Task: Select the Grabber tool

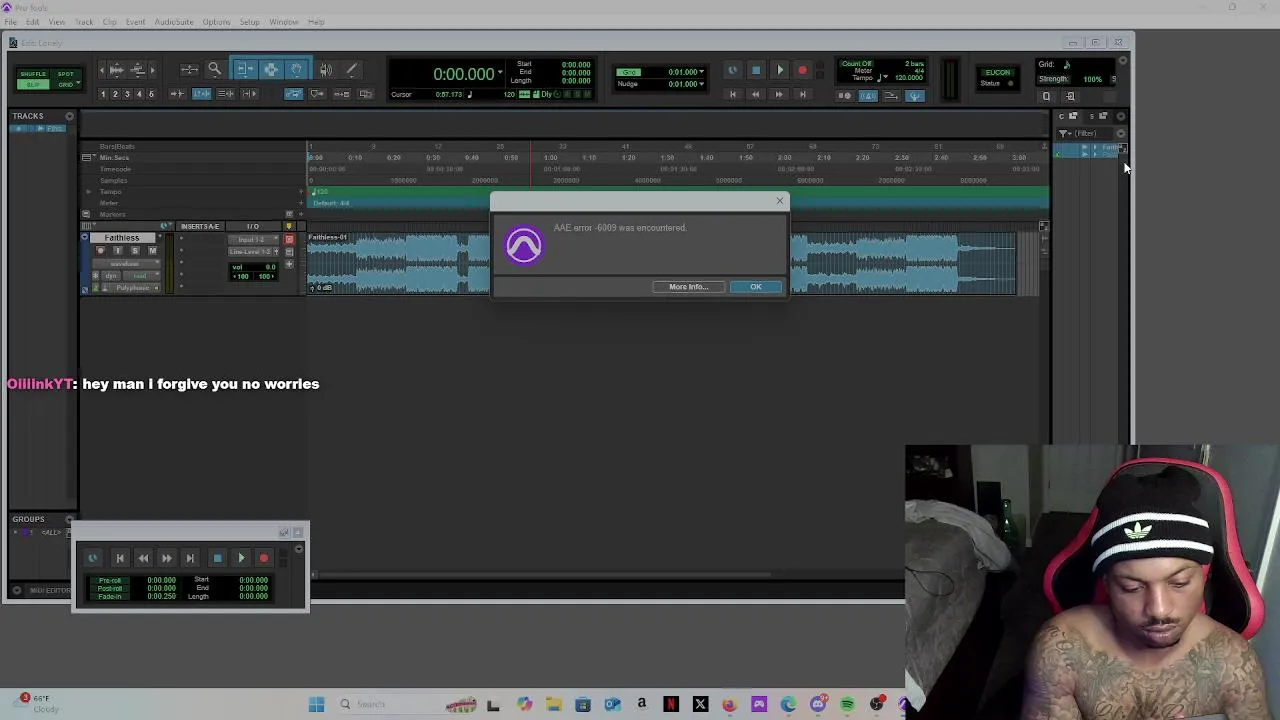Action: (297, 69)
